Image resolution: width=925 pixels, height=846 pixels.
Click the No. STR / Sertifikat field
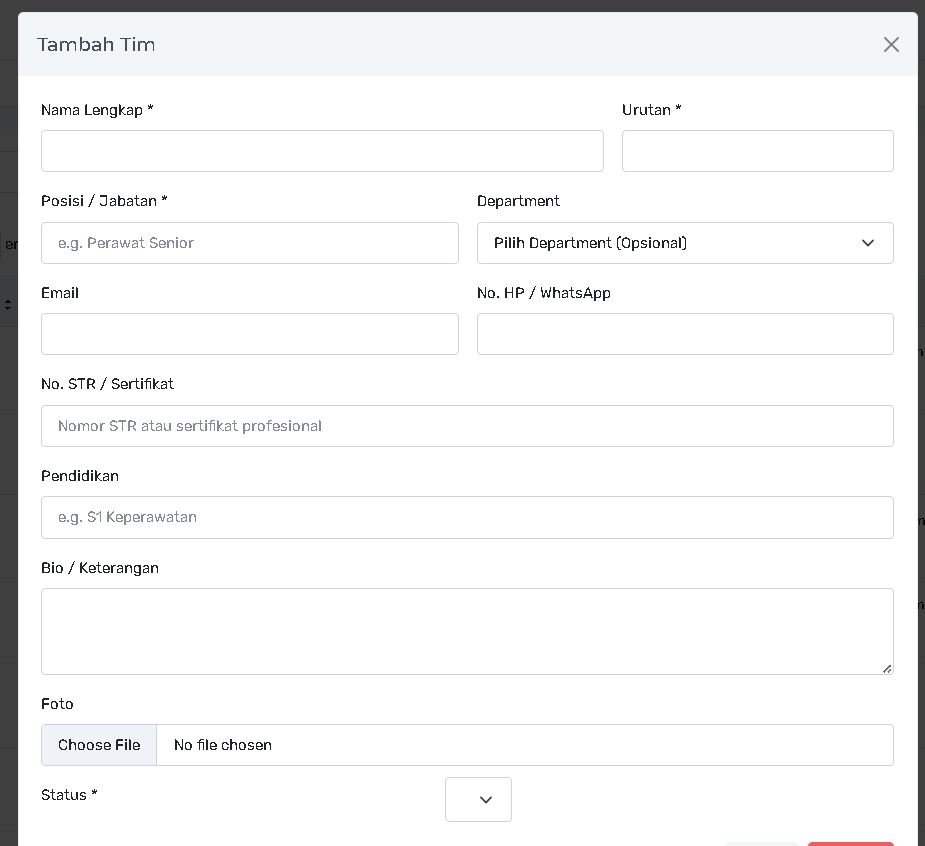(x=467, y=426)
